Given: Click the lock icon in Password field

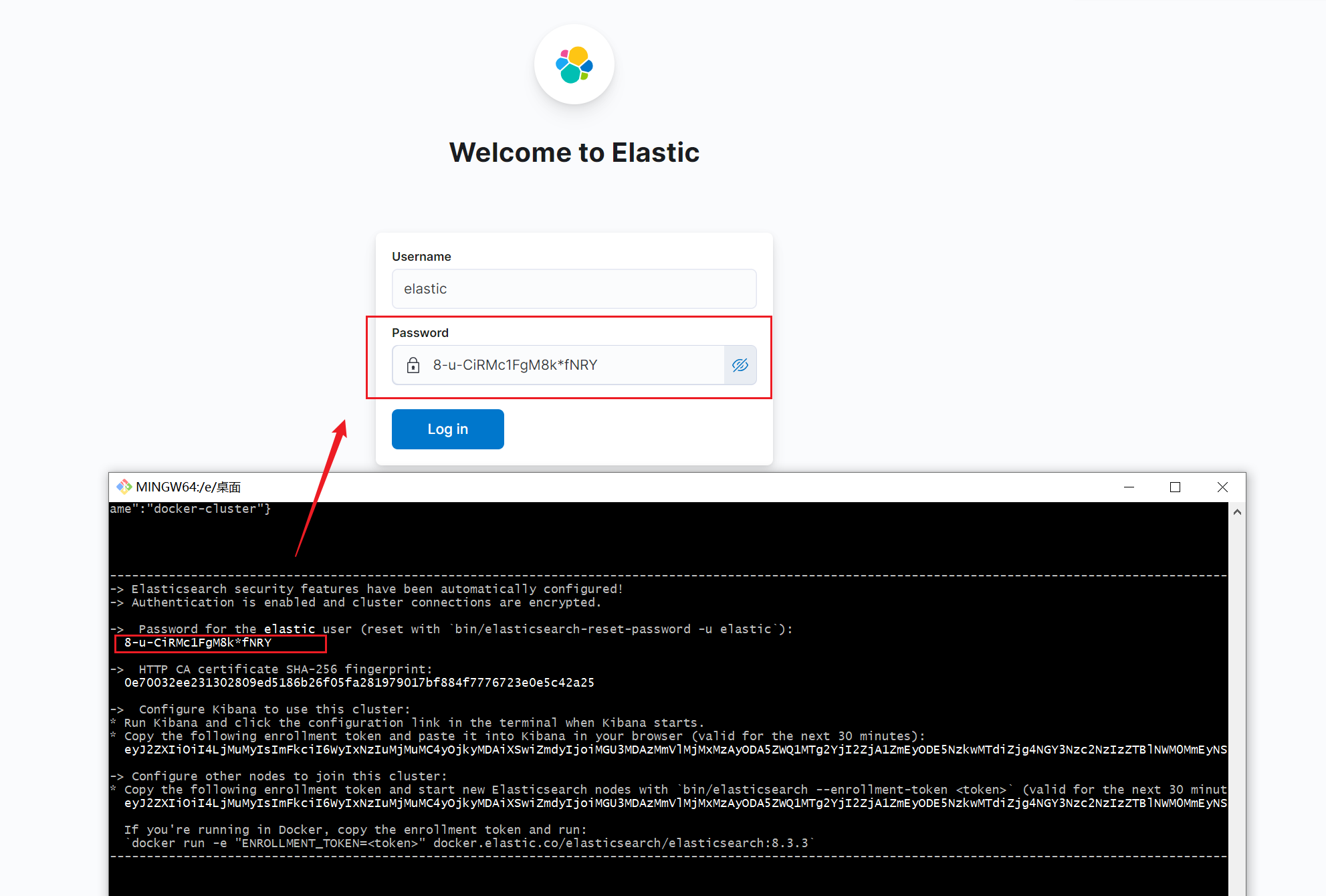Looking at the screenshot, I should [x=413, y=365].
